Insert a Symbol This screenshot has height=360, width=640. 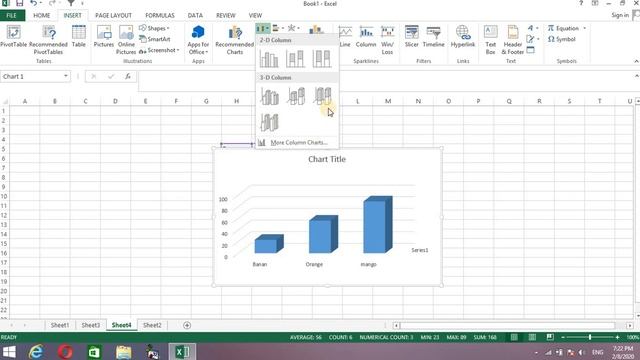(x=562, y=39)
